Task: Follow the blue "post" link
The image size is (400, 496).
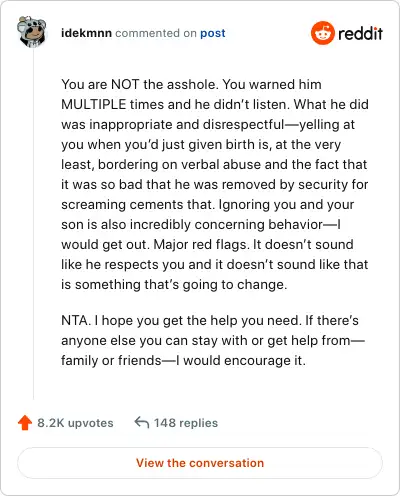Action: tap(213, 34)
